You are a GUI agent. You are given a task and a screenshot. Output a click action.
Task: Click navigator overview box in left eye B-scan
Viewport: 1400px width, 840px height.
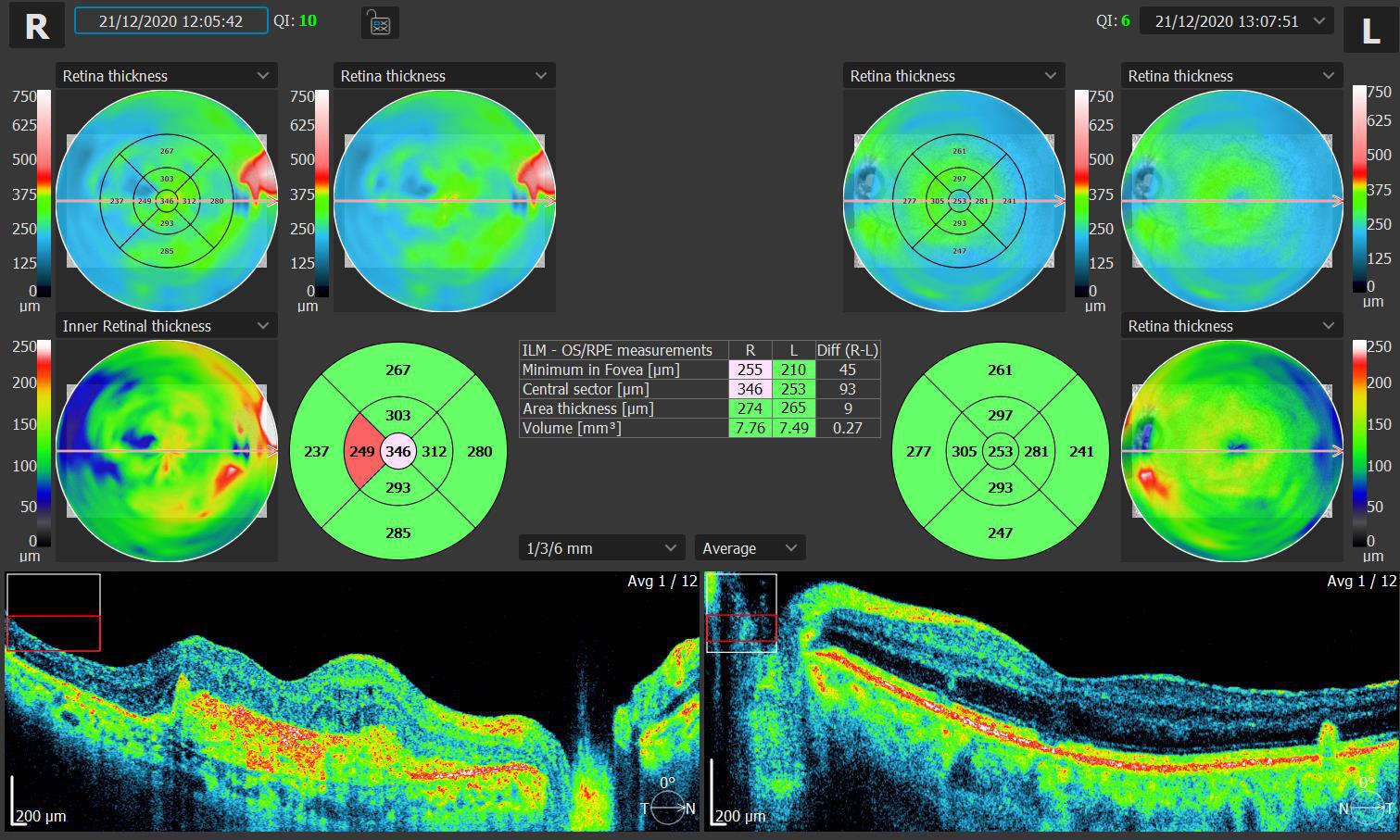tap(741, 612)
